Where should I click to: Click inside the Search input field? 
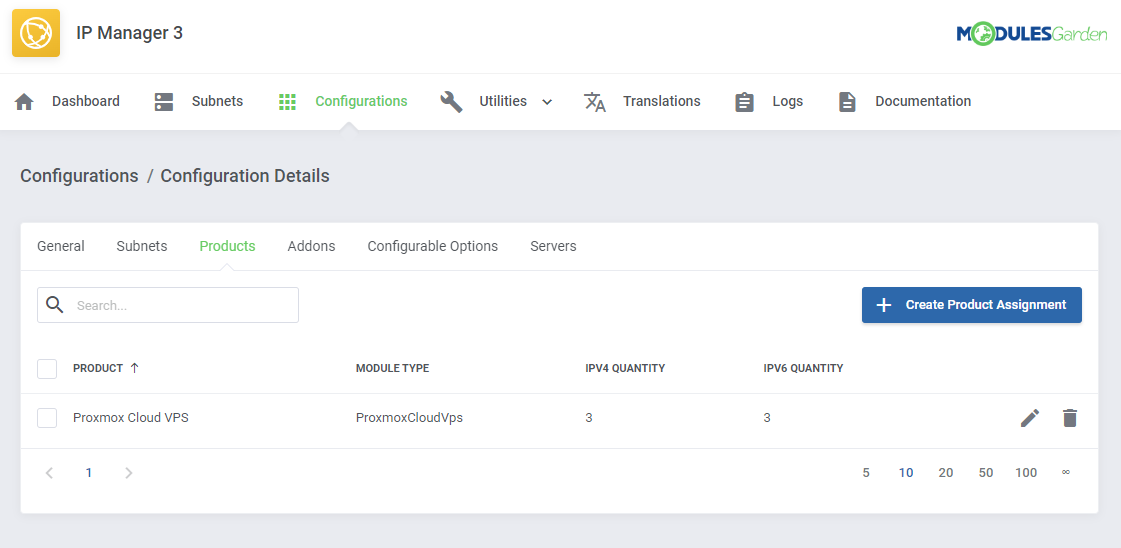coord(168,305)
